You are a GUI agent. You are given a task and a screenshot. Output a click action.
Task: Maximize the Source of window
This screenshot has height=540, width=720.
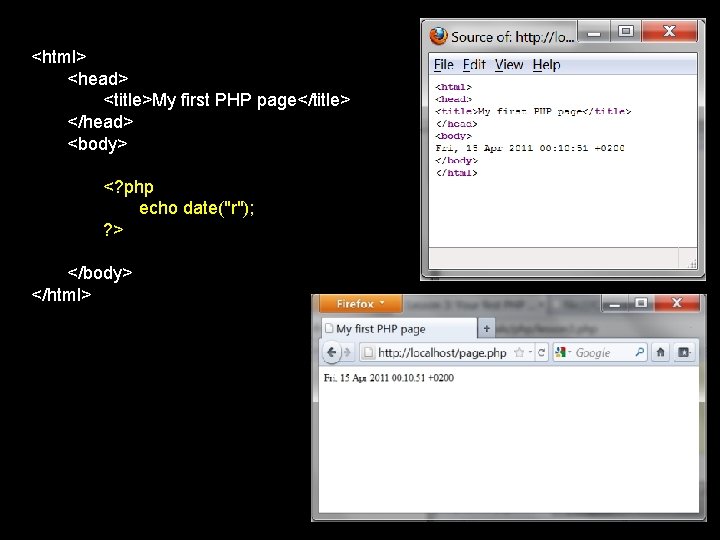626,32
